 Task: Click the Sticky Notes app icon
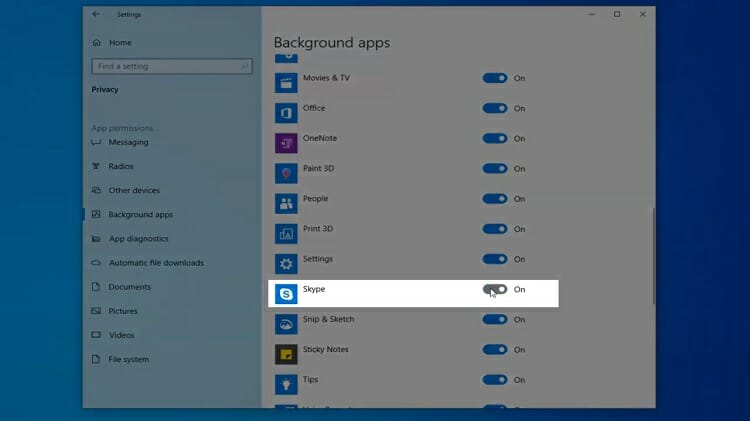click(286, 354)
